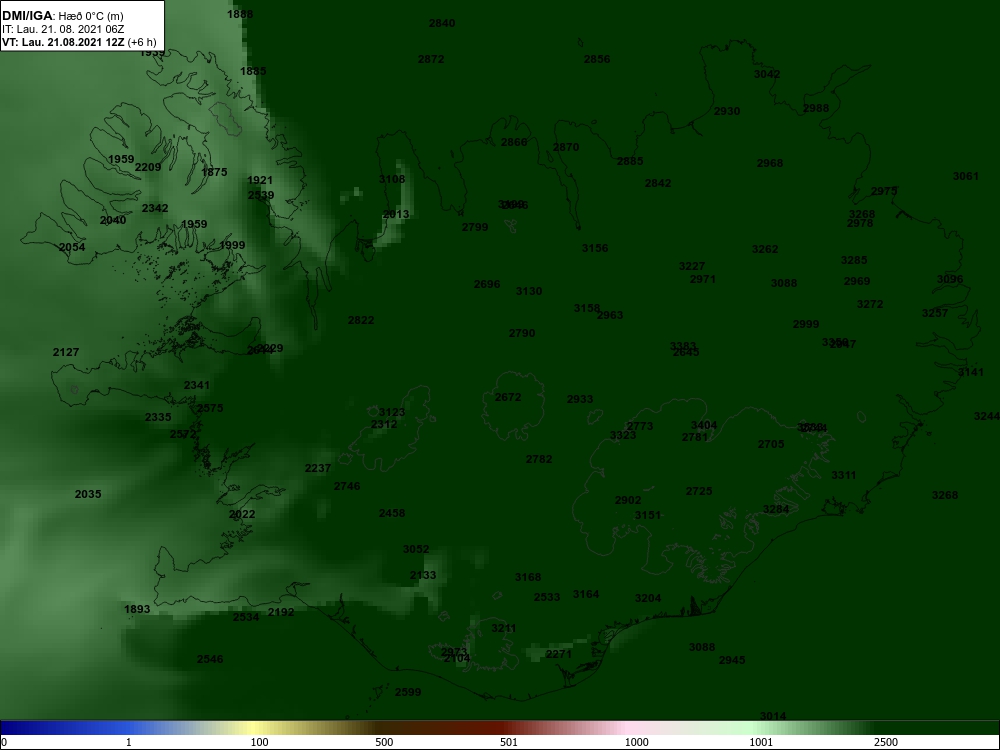Click the 3262 value
Screen dimensions: 1000x750
(x=765, y=249)
